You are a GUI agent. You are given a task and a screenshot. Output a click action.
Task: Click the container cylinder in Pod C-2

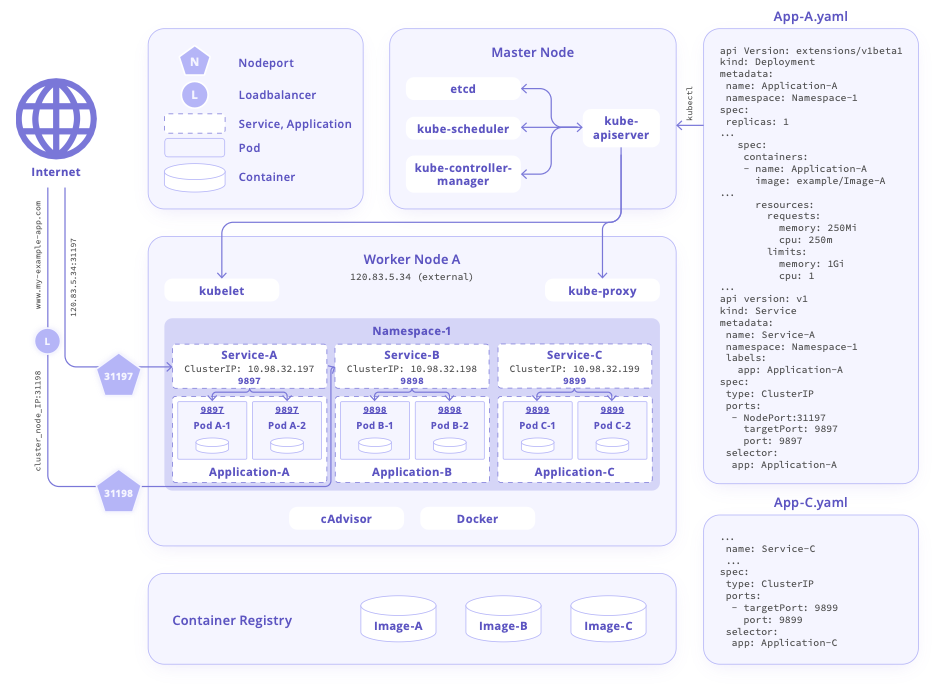click(612, 446)
